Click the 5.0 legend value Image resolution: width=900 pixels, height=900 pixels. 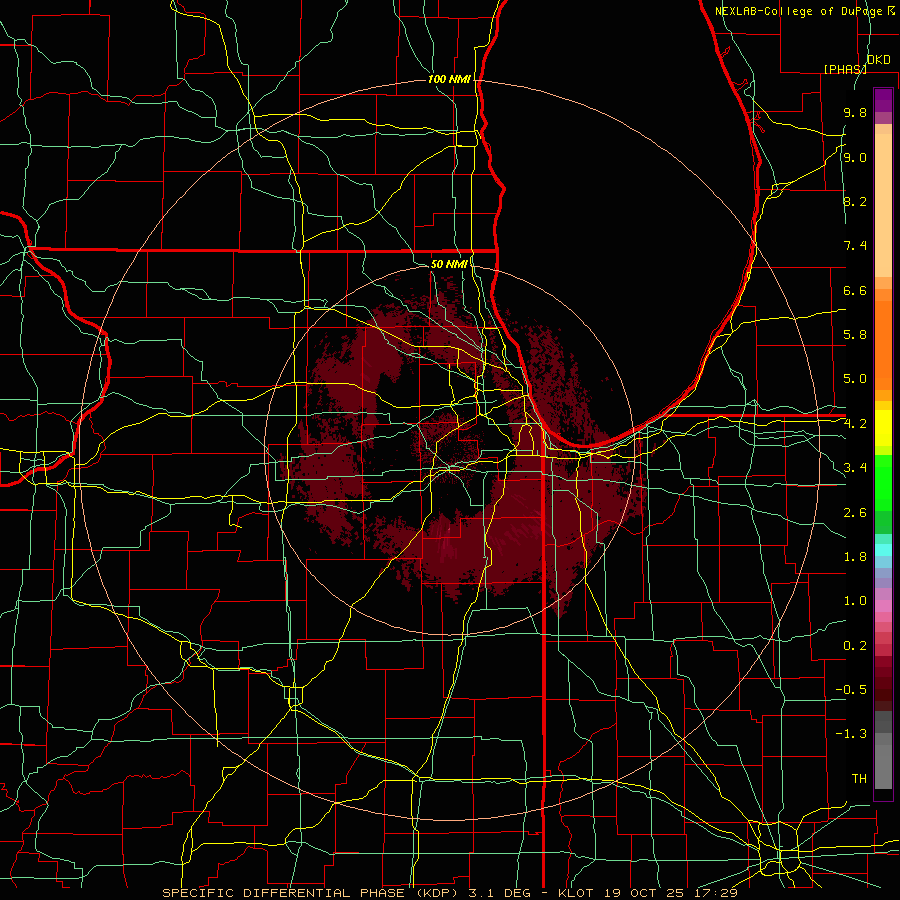click(x=855, y=379)
